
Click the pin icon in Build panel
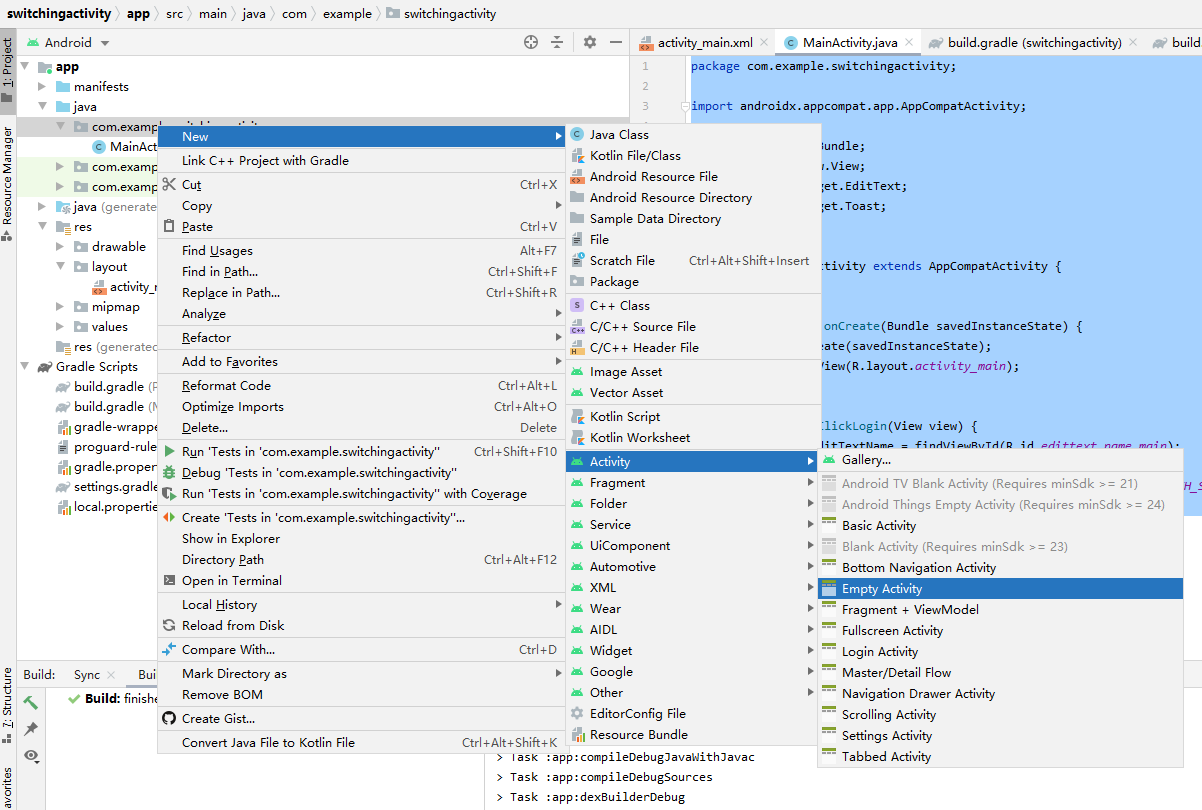31,729
